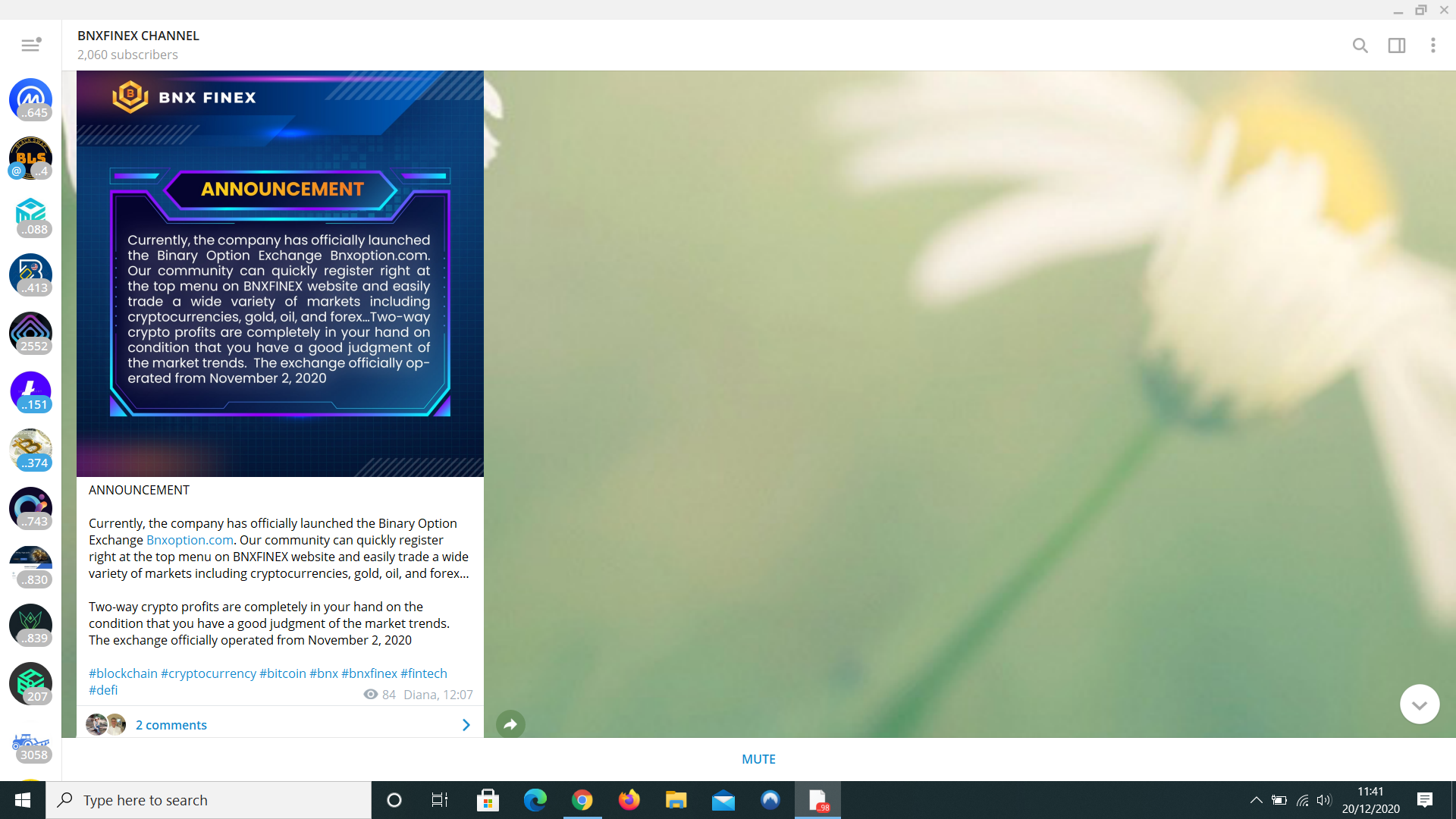This screenshot has height=819, width=1456.
Task: Click the share forward arrow icon
Action: click(510, 724)
